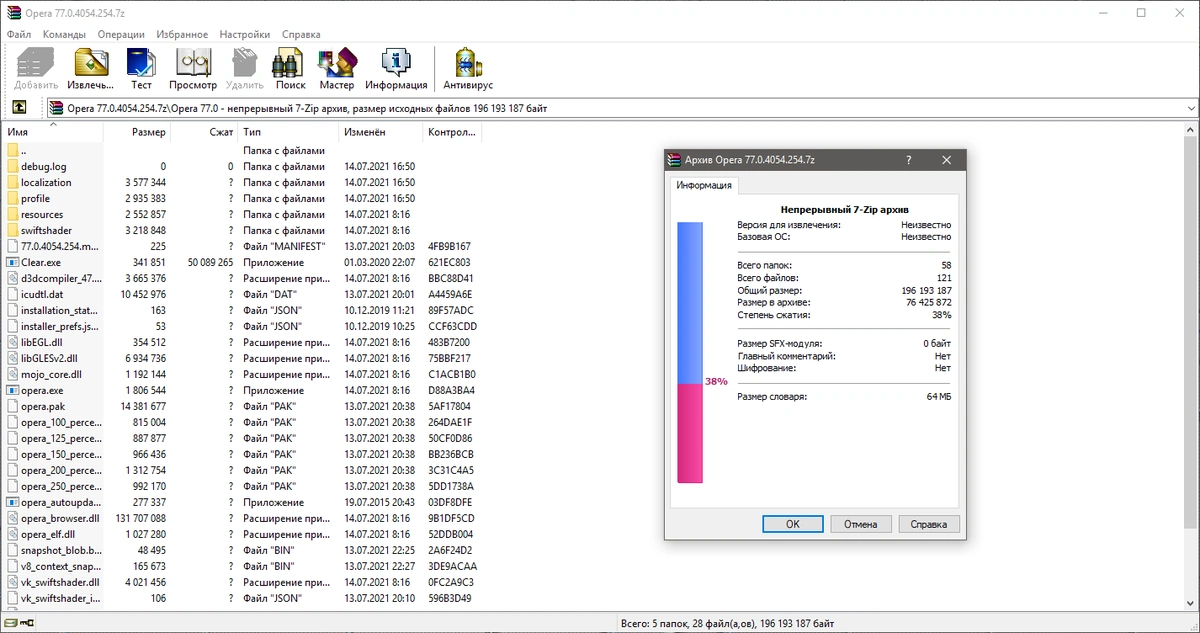This screenshot has height=633, width=1200.
Task: Select the icudtl.dat file icon
Action: (12, 294)
